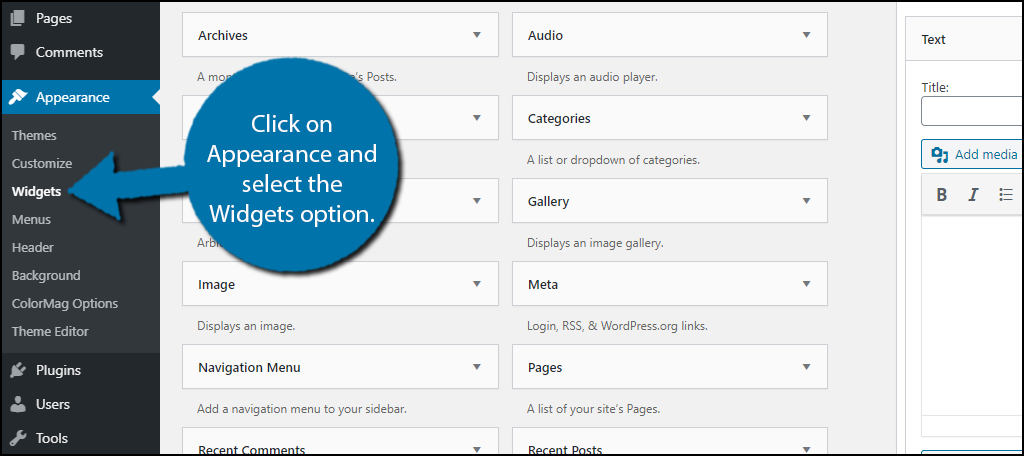1024x456 pixels.
Task: Click 'Displays an image gallery.' description
Action: pos(595,243)
